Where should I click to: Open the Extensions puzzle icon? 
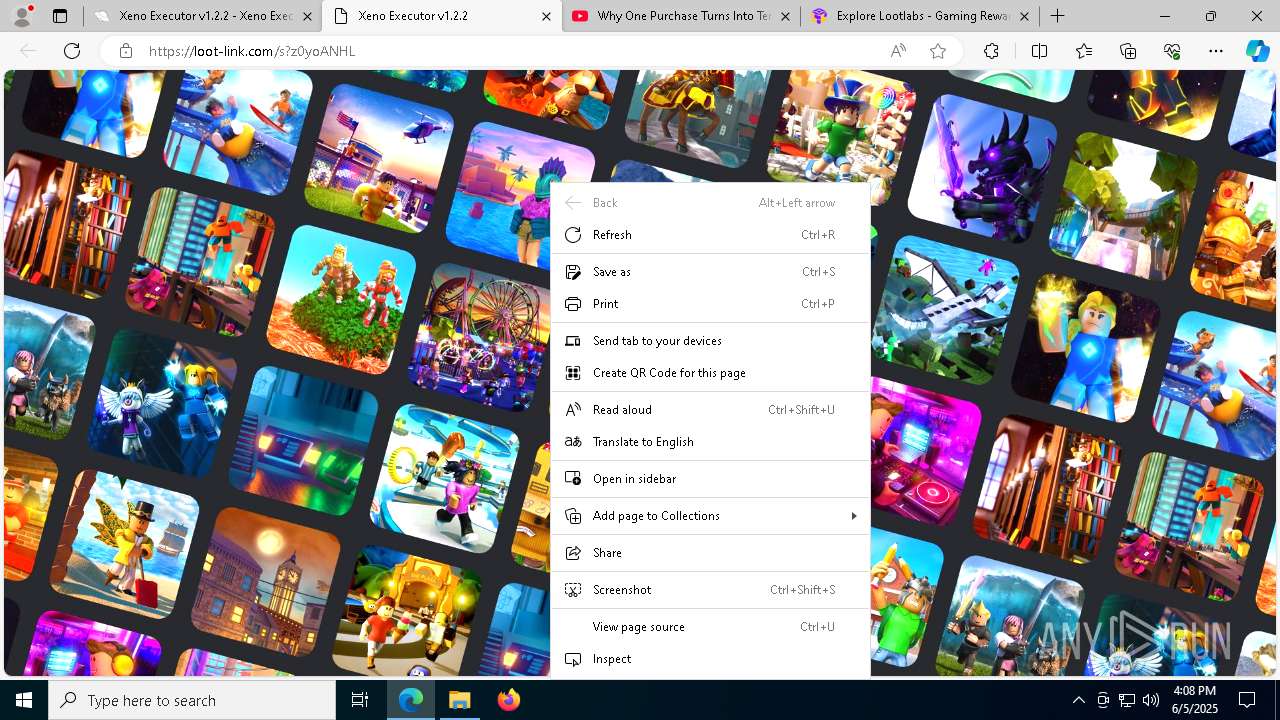pos(991,51)
